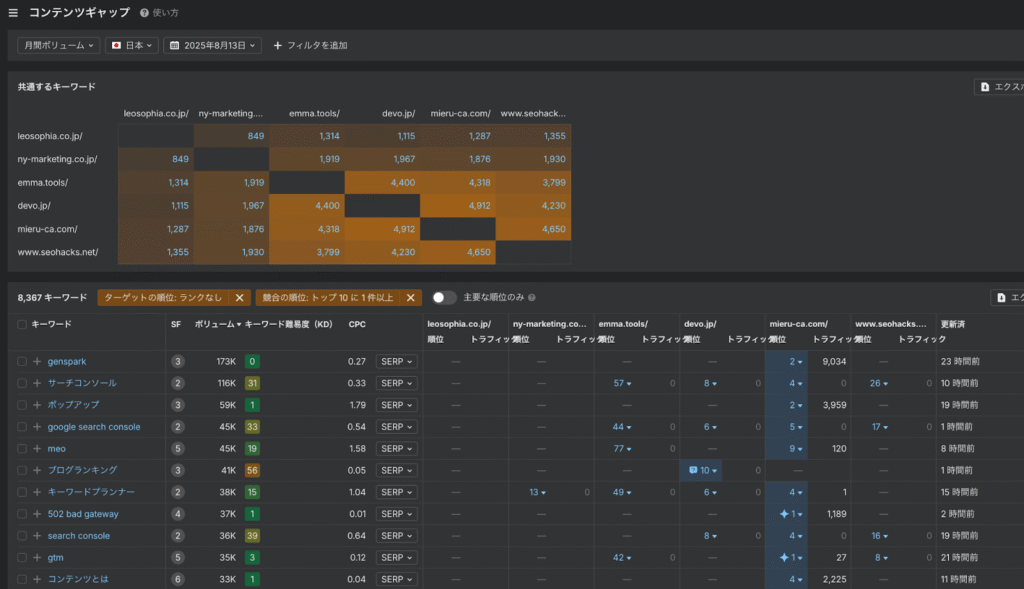1024x589 pixels.
Task: Add gtm keyword with plus icon
Action: click(37, 558)
